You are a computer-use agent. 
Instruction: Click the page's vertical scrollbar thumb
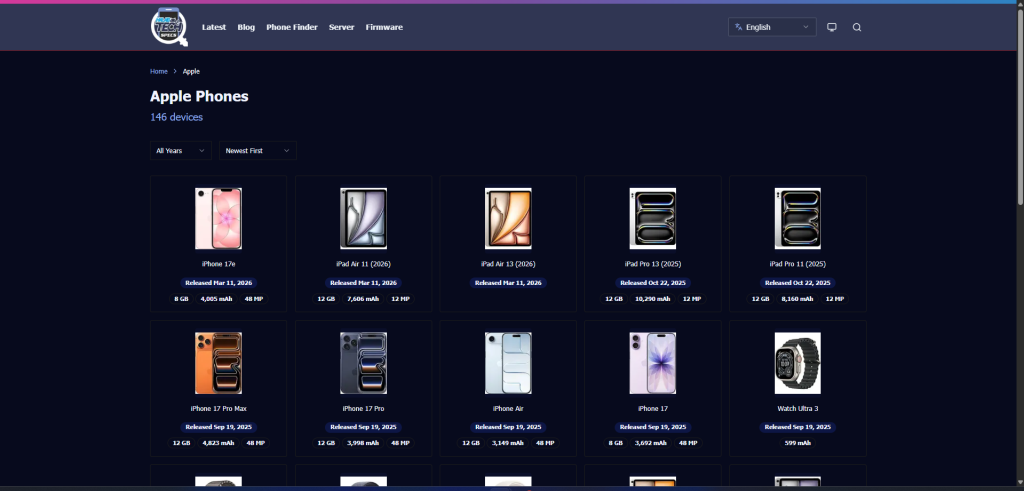tap(1019, 108)
